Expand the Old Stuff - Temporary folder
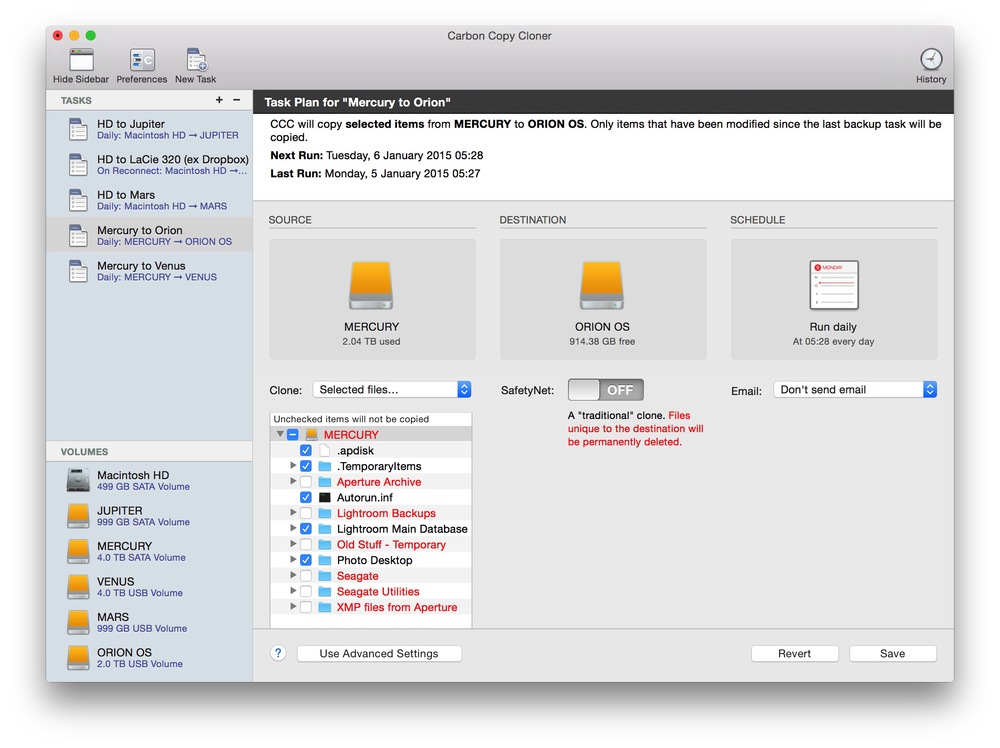 tap(293, 544)
